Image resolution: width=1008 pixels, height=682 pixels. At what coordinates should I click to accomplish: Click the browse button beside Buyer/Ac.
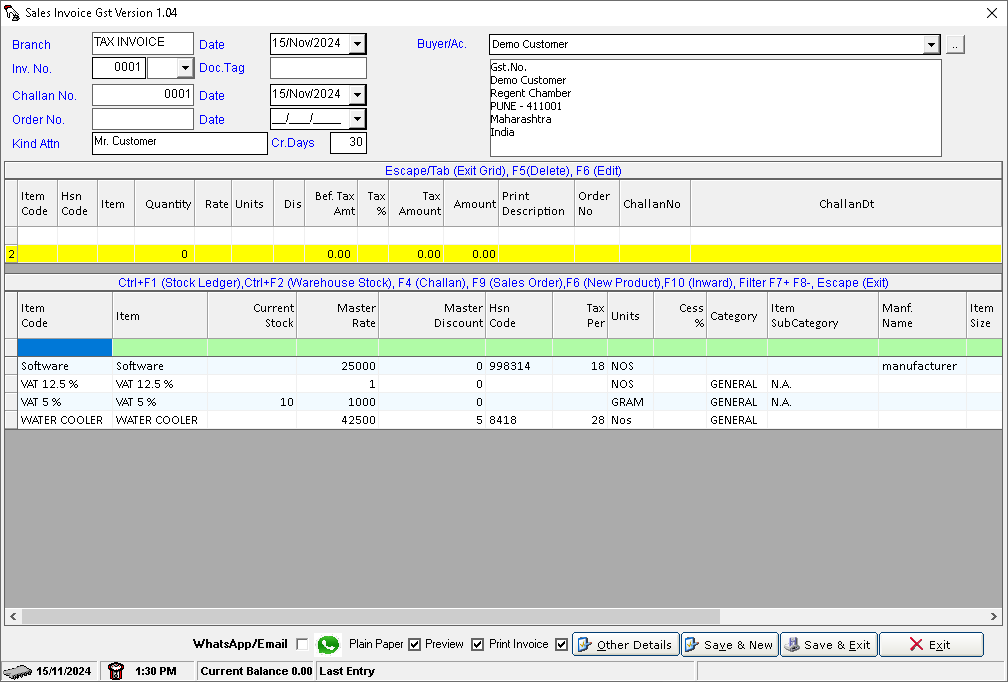click(x=955, y=44)
